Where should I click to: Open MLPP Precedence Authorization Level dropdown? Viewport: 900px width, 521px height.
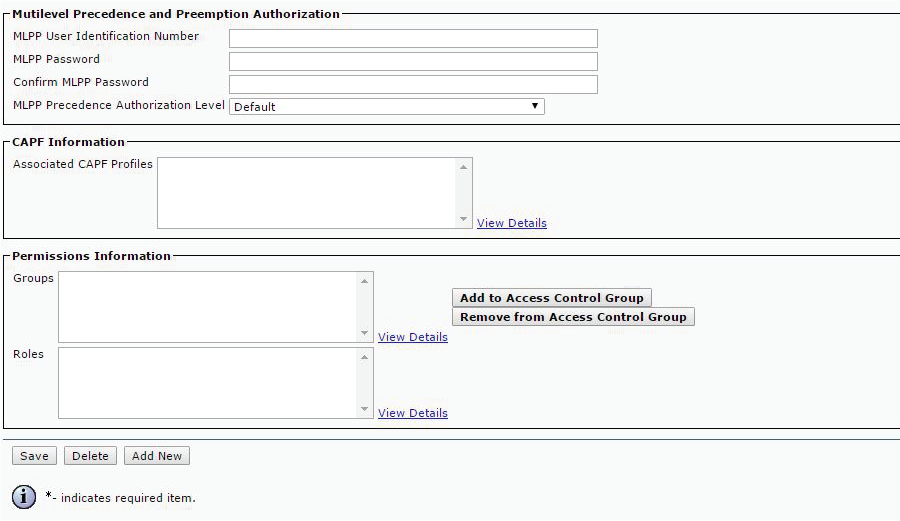[x=387, y=106]
